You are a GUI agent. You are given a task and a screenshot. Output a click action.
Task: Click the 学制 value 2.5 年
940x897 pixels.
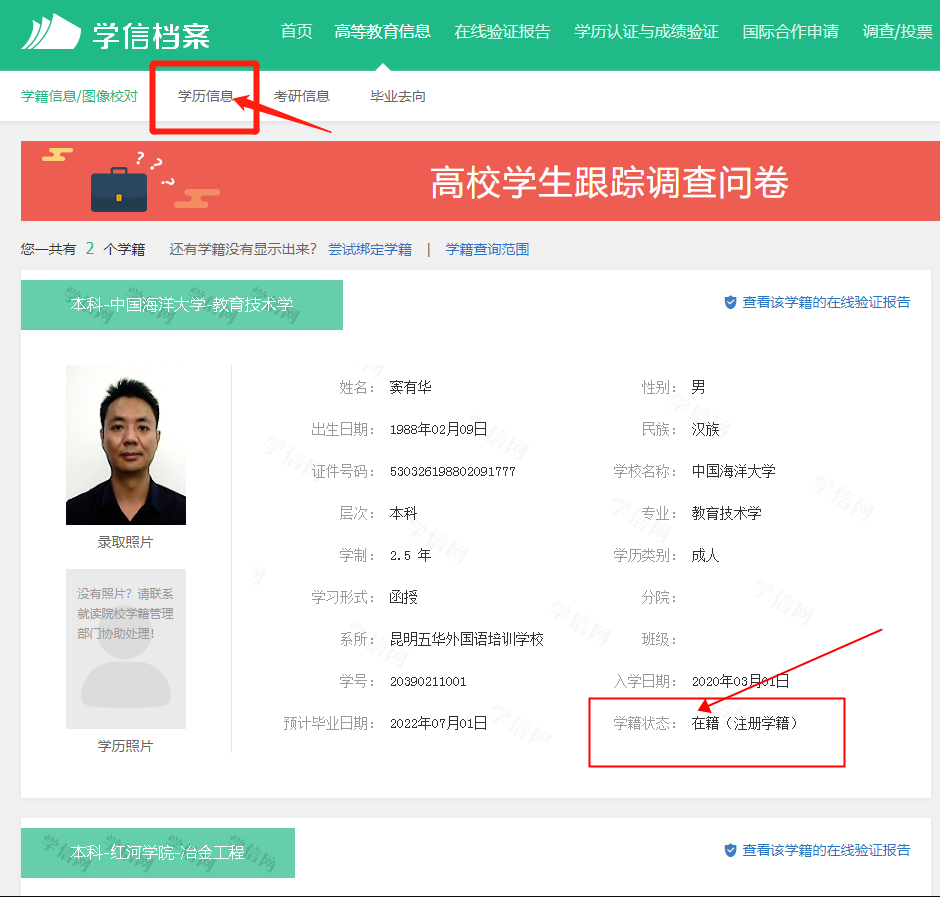pyautogui.click(x=411, y=555)
